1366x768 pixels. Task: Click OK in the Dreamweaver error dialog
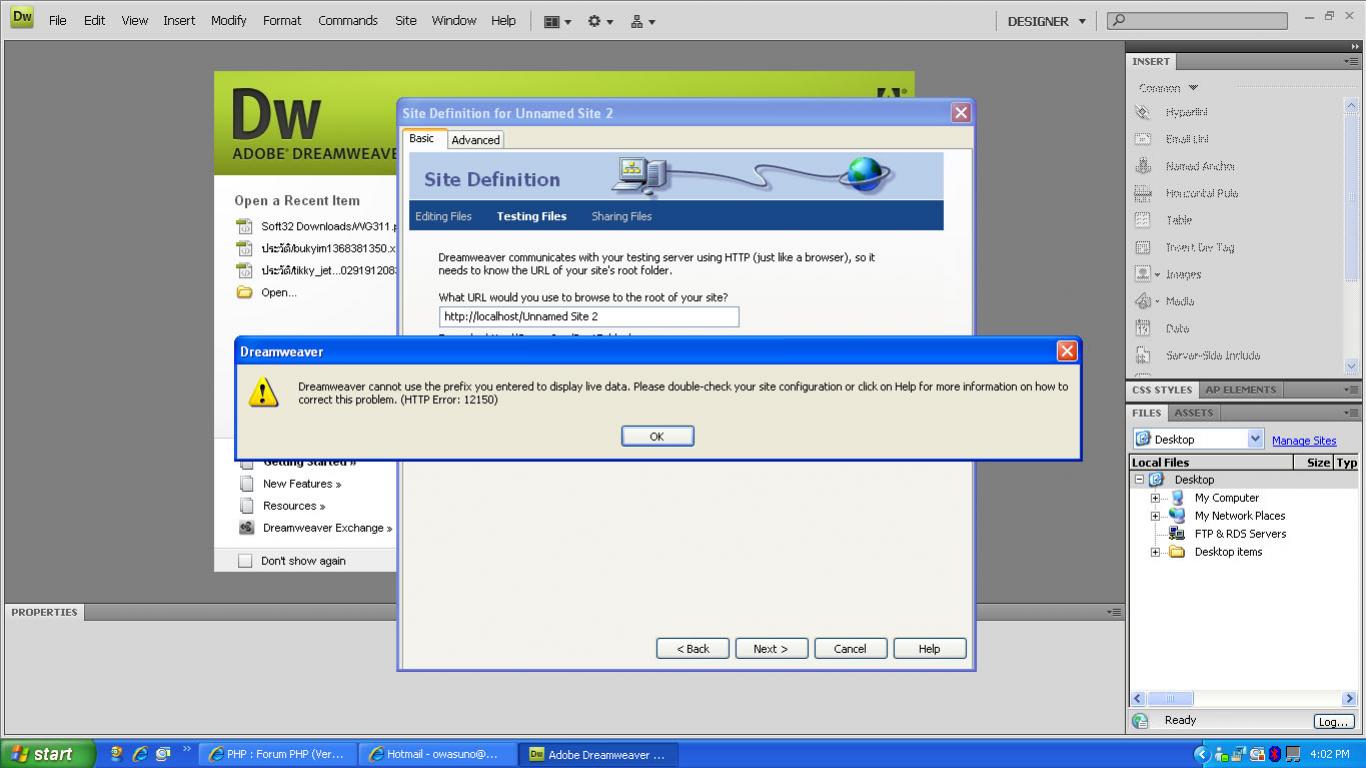point(657,436)
